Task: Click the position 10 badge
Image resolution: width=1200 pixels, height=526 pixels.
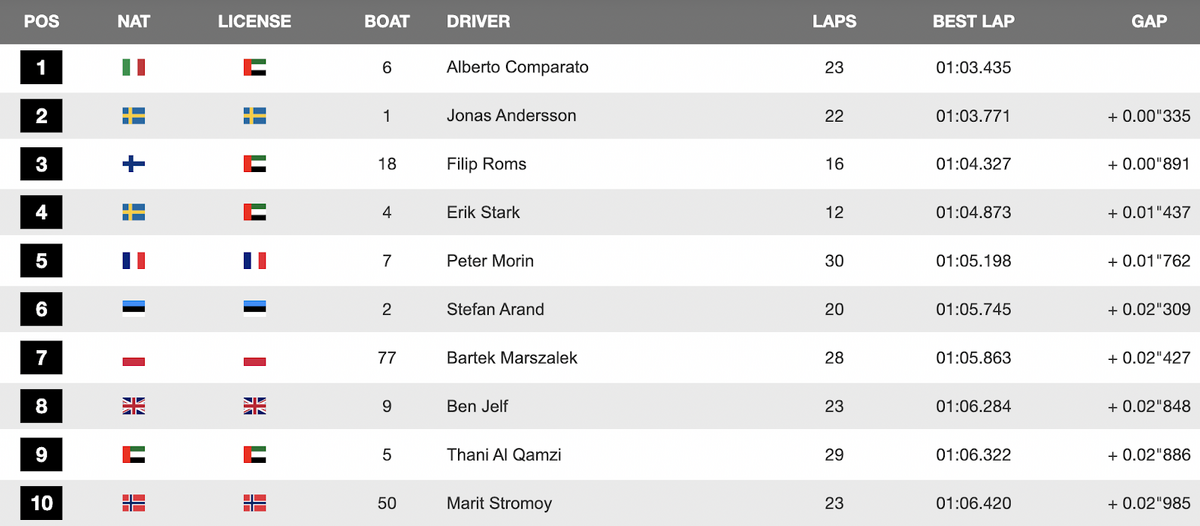Action: coord(41,503)
